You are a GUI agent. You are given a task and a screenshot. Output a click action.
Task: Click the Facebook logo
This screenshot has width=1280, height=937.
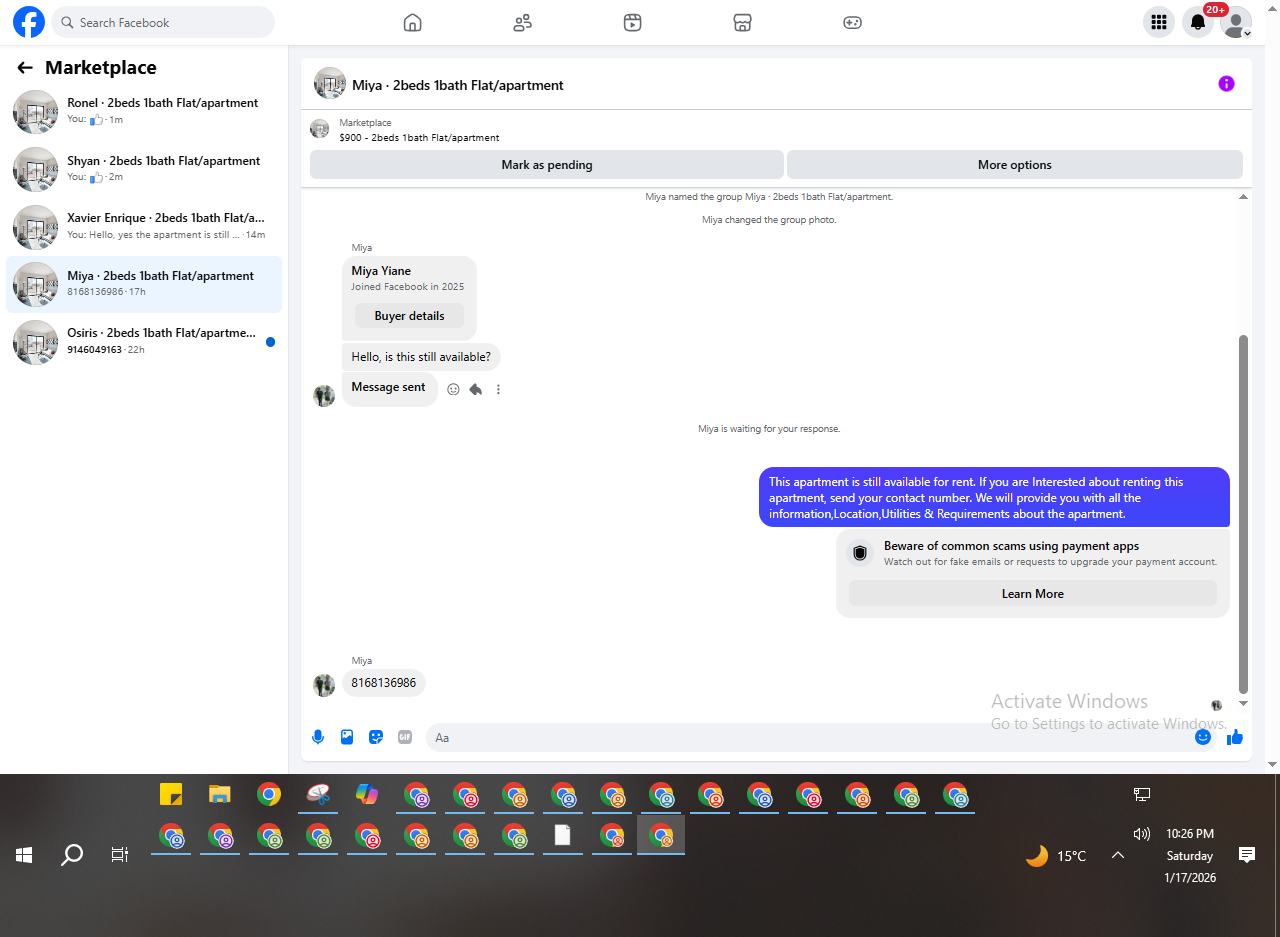click(x=29, y=22)
